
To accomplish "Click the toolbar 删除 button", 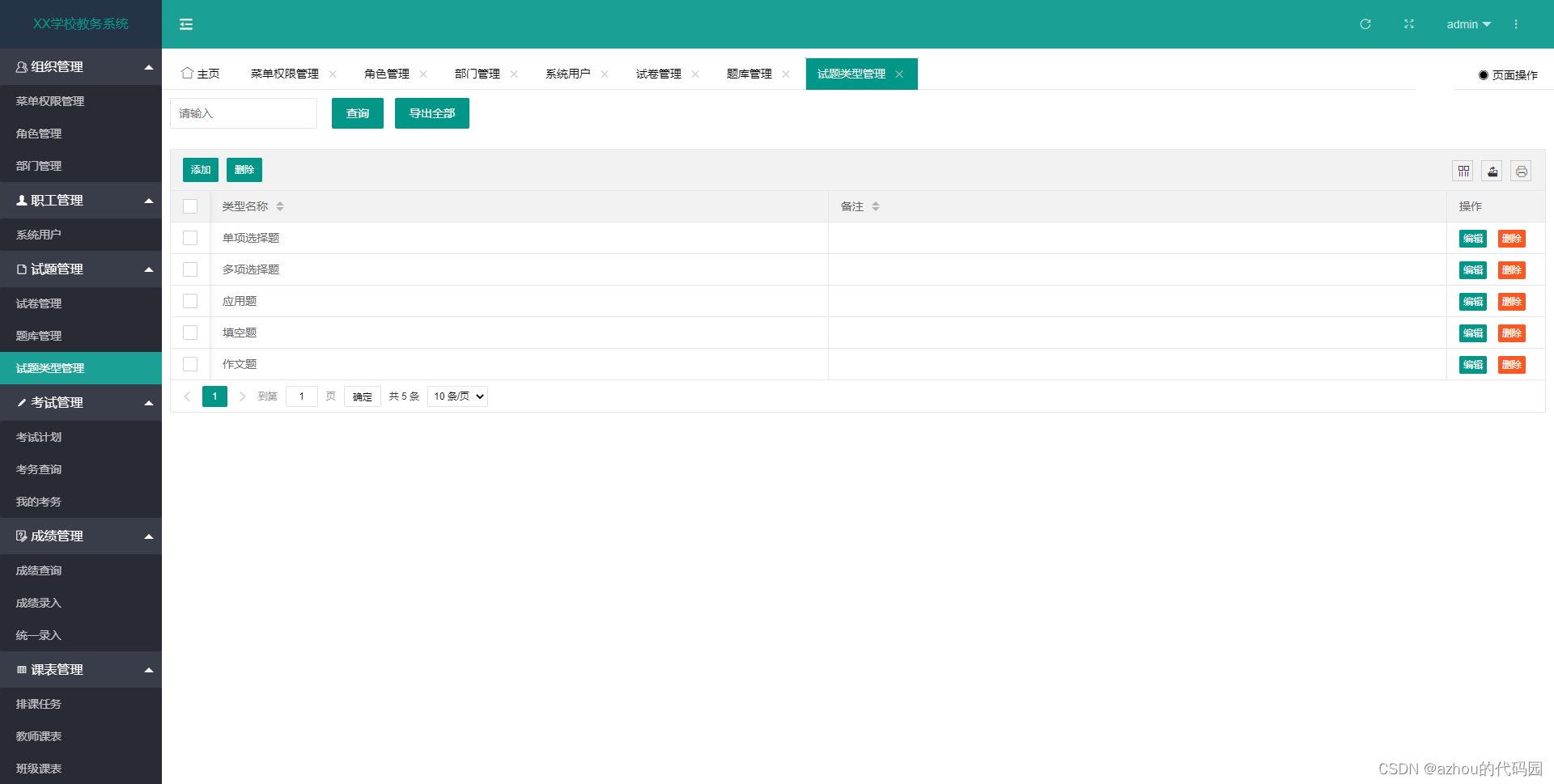I will click(x=244, y=170).
